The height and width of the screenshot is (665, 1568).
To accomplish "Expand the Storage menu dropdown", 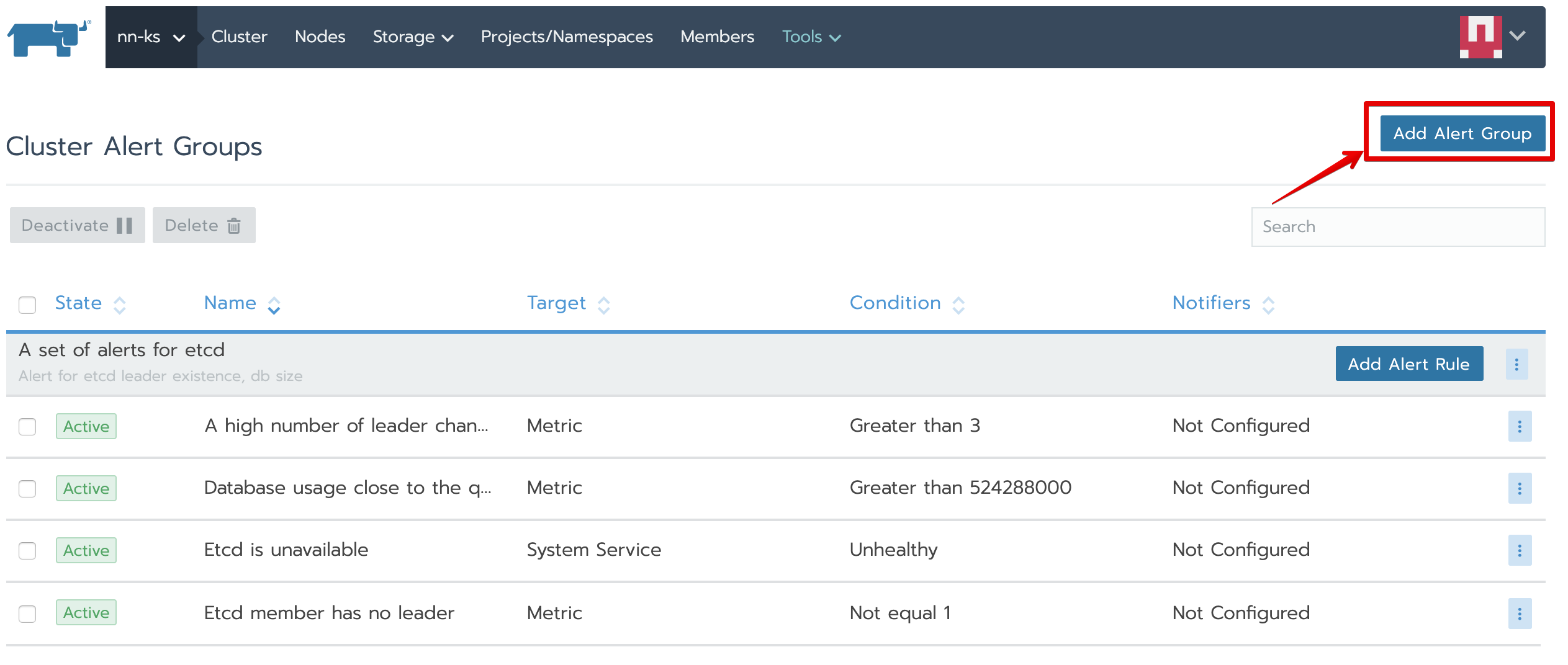I will tap(413, 37).
